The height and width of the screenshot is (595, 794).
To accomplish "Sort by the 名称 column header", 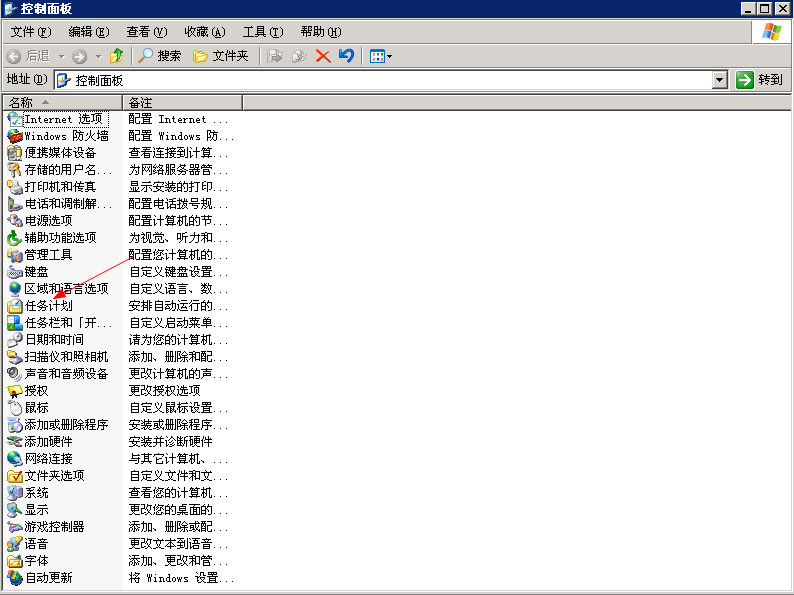I will 60,102.
